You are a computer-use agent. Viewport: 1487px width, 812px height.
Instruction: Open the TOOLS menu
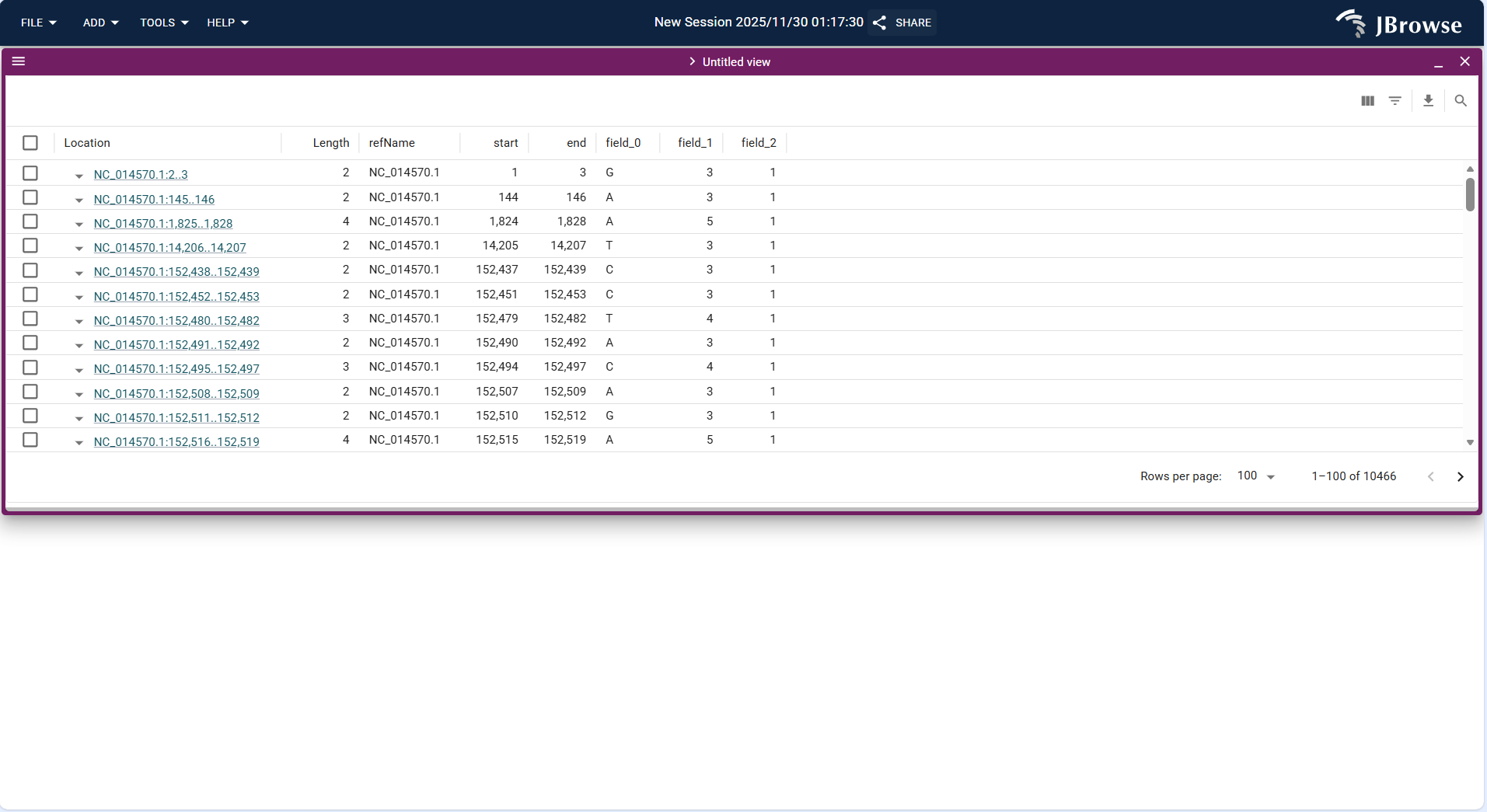(x=162, y=23)
